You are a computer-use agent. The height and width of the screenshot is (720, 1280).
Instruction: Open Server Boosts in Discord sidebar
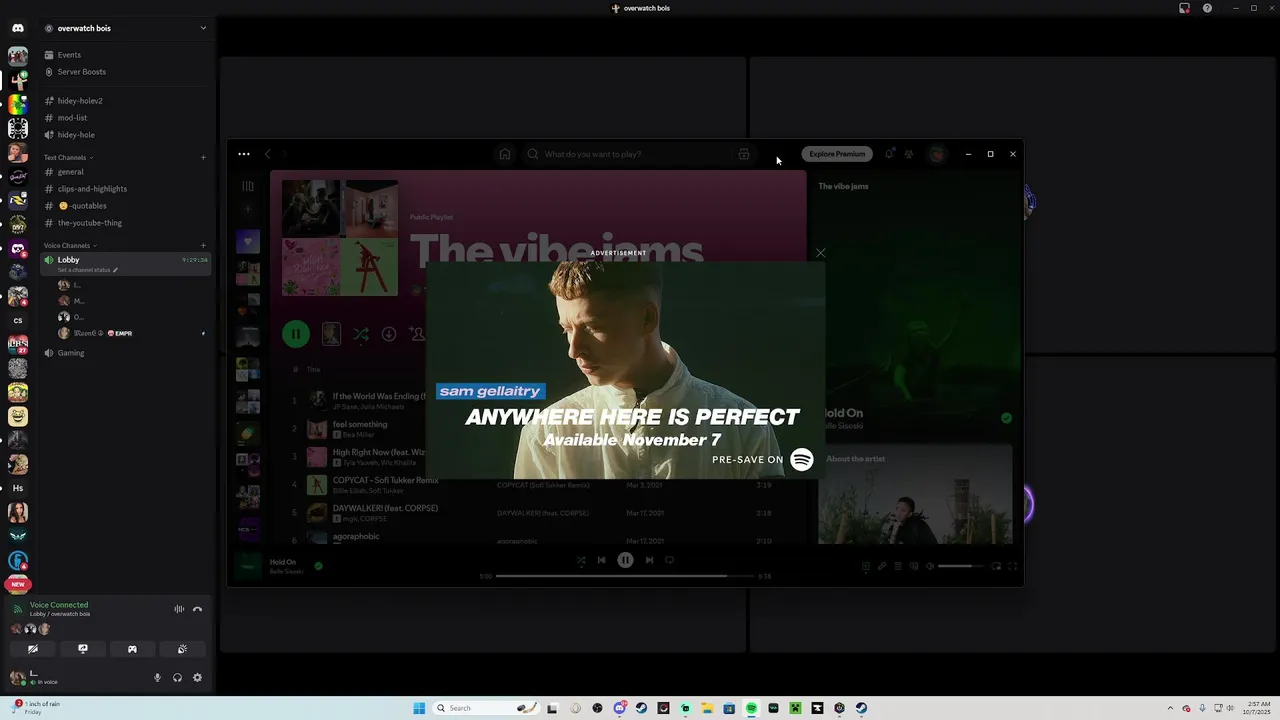81,72
